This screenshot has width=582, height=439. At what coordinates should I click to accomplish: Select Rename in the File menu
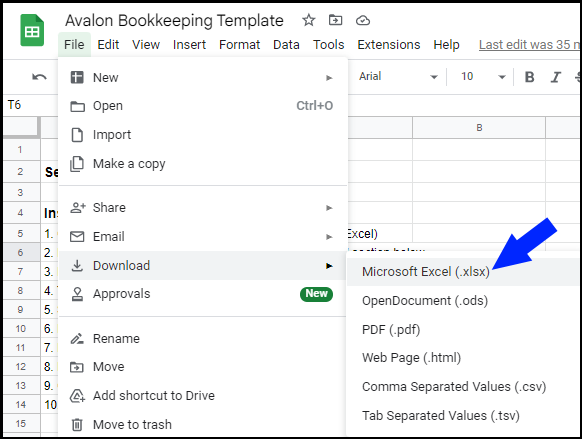[203, 338]
